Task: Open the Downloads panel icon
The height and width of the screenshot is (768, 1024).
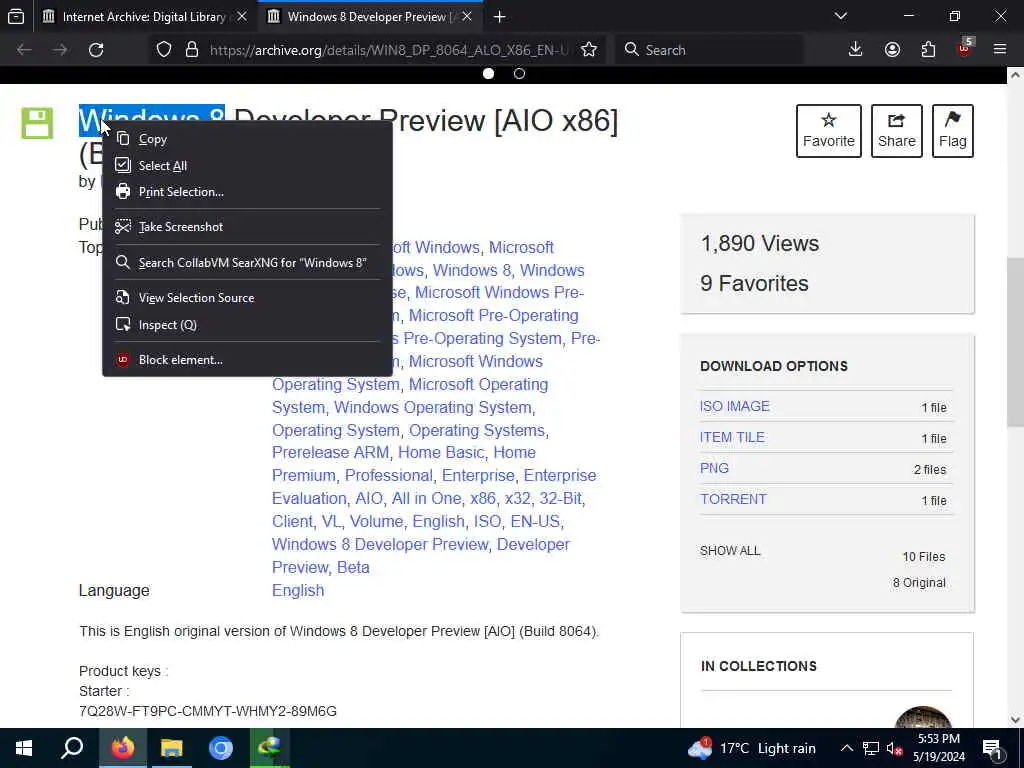Action: (x=856, y=50)
